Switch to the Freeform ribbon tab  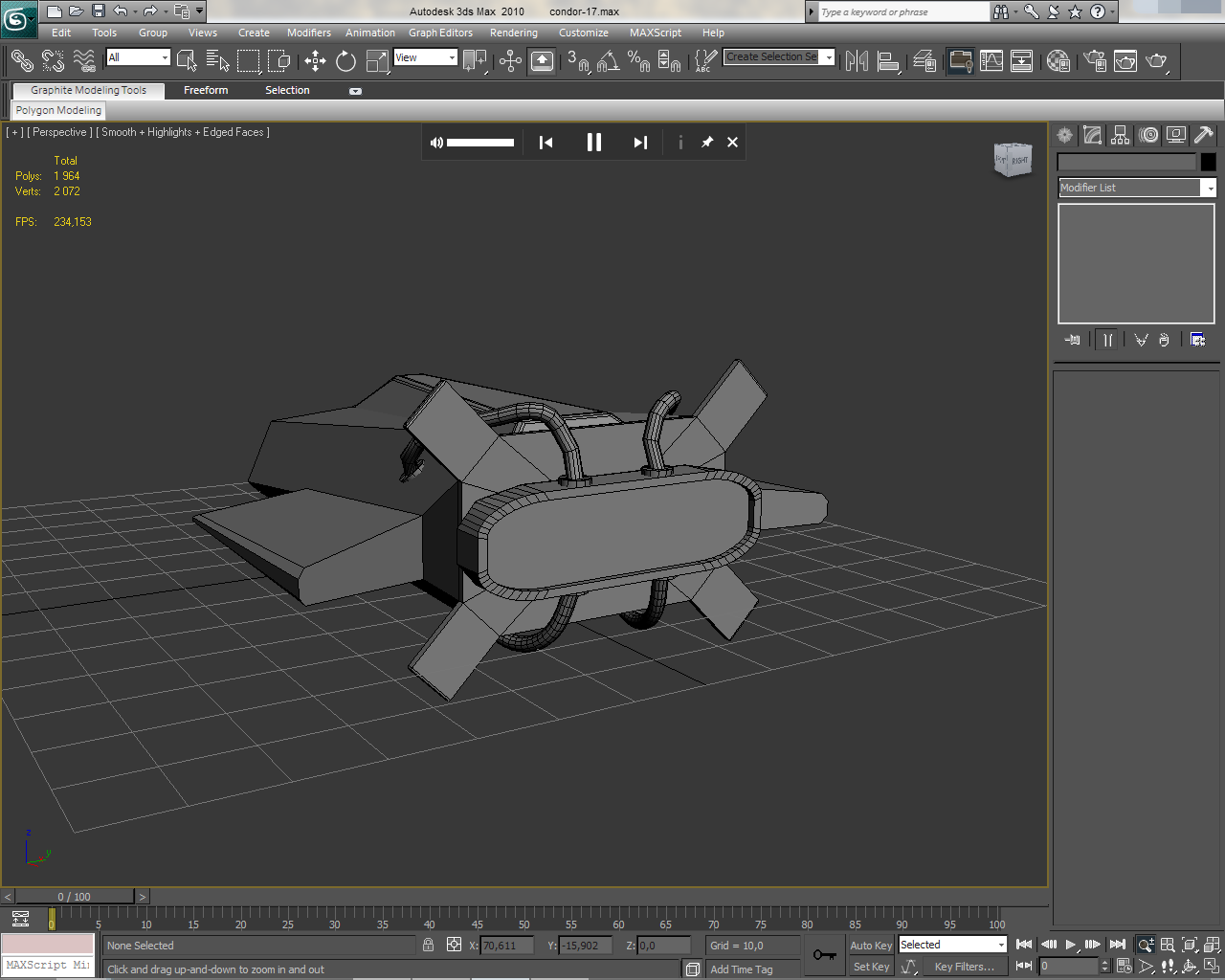(x=206, y=90)
